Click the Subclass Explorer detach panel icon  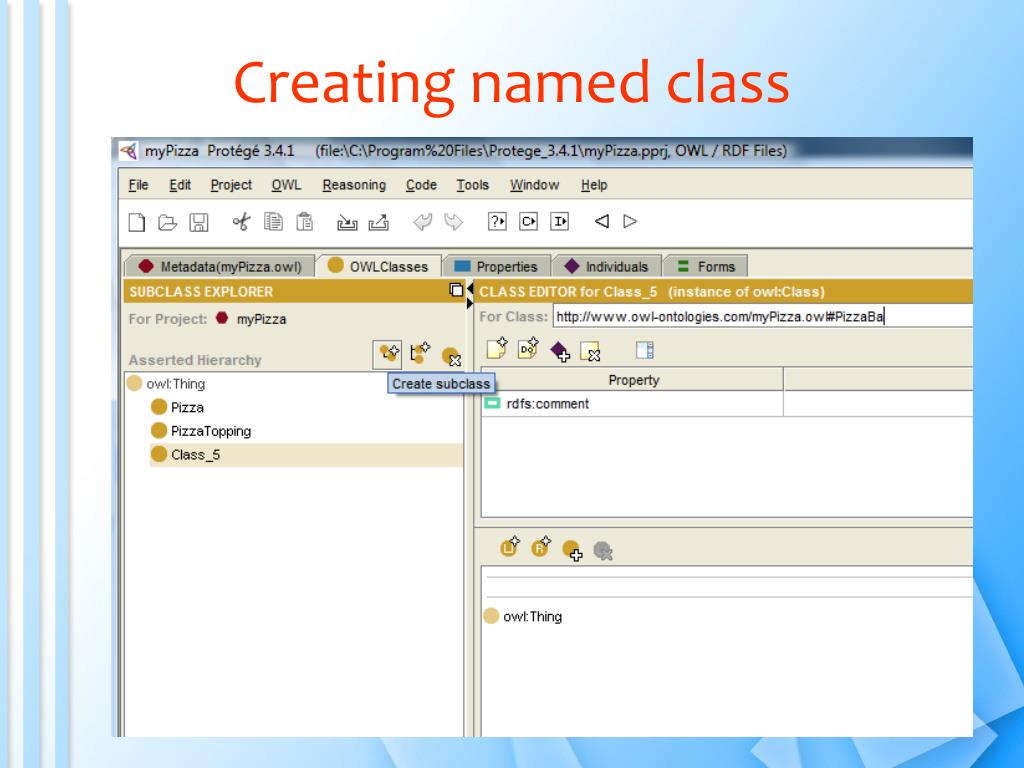pos(456,289)
